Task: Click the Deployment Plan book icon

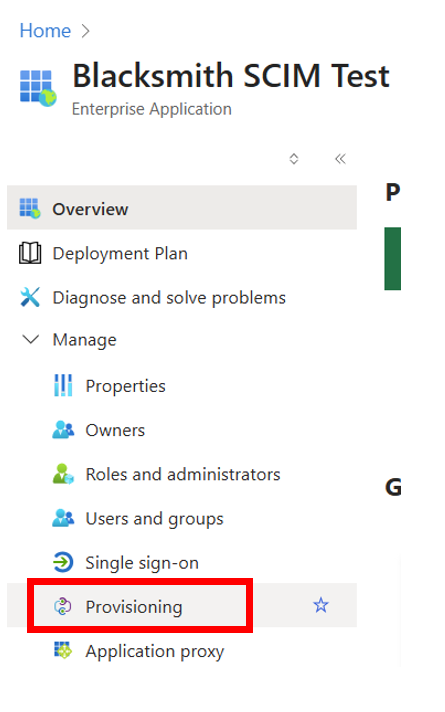Action: [x=30, y=253]
